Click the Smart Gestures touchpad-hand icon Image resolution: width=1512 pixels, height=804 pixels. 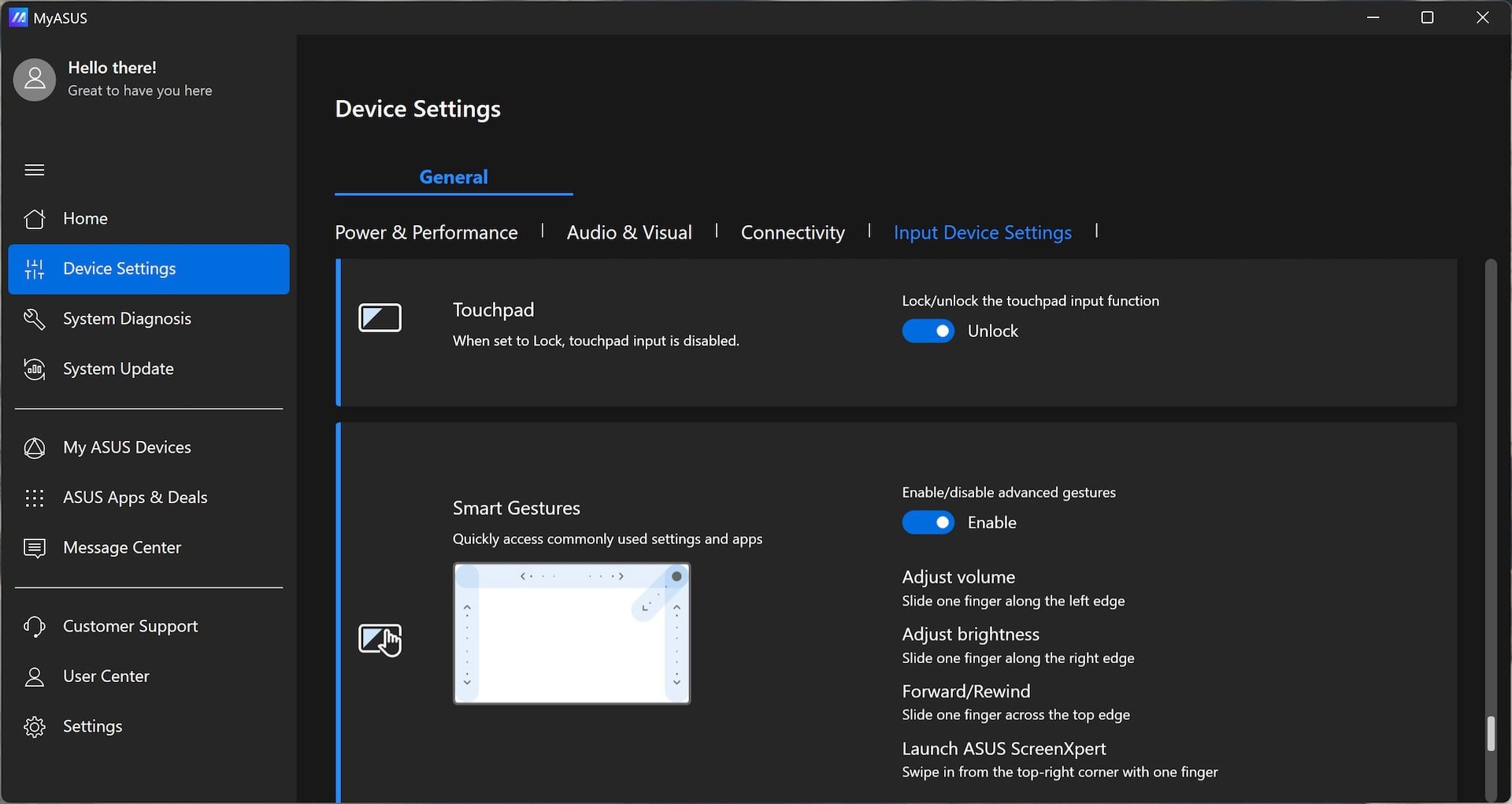pos(380,639)
